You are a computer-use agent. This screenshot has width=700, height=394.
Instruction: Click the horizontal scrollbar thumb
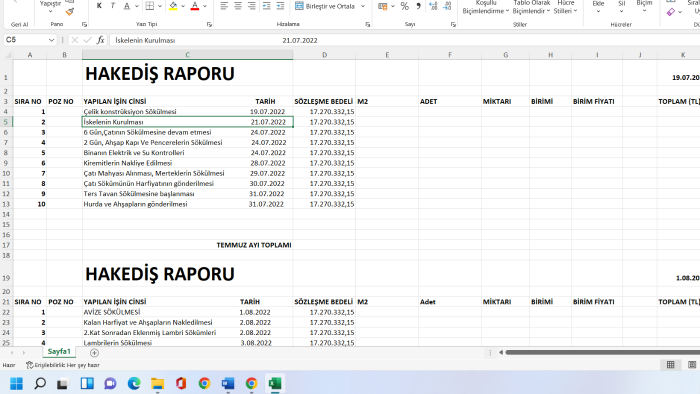603,353
